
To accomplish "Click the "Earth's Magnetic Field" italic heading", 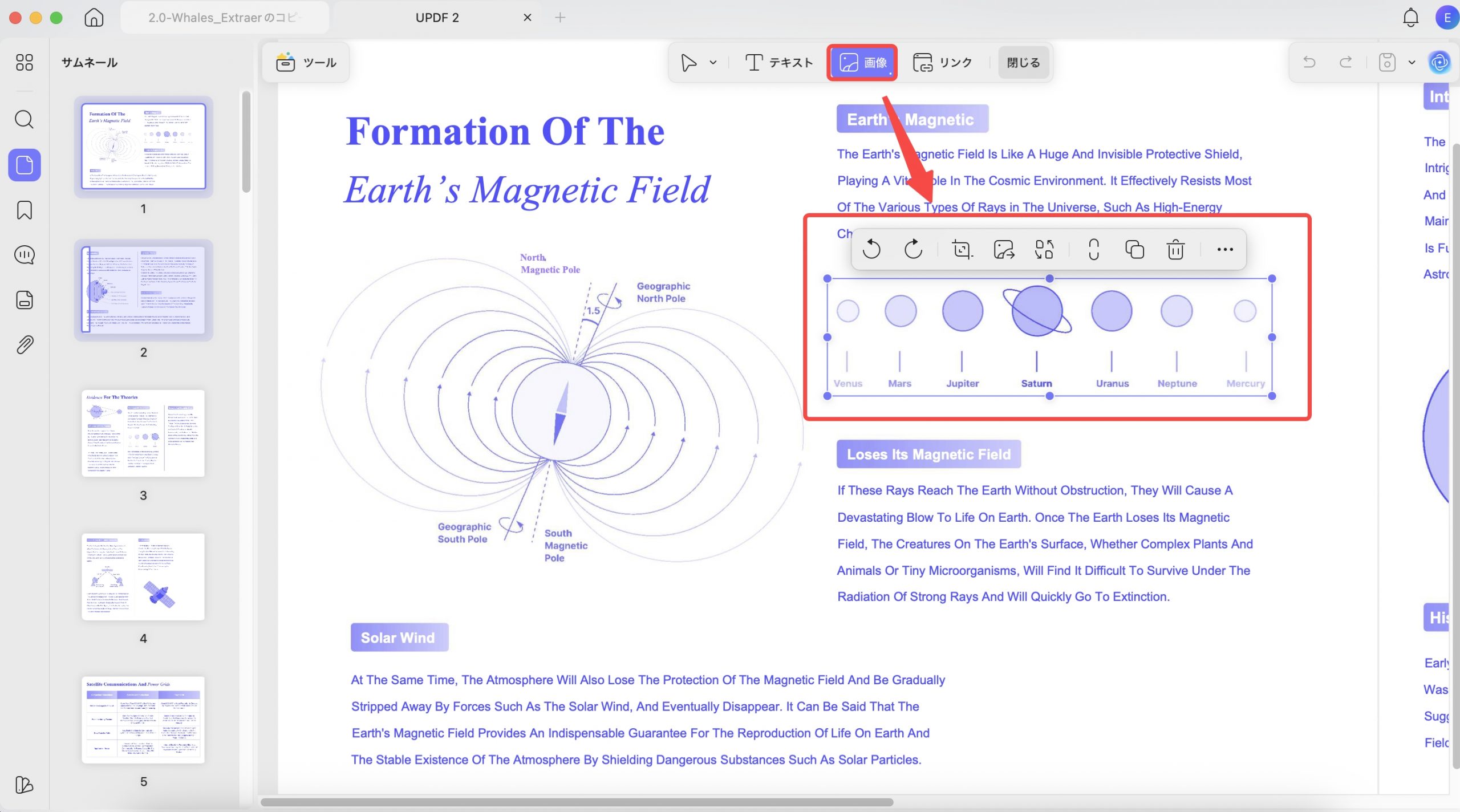I will pyautogui.click(x=528, y=190).
